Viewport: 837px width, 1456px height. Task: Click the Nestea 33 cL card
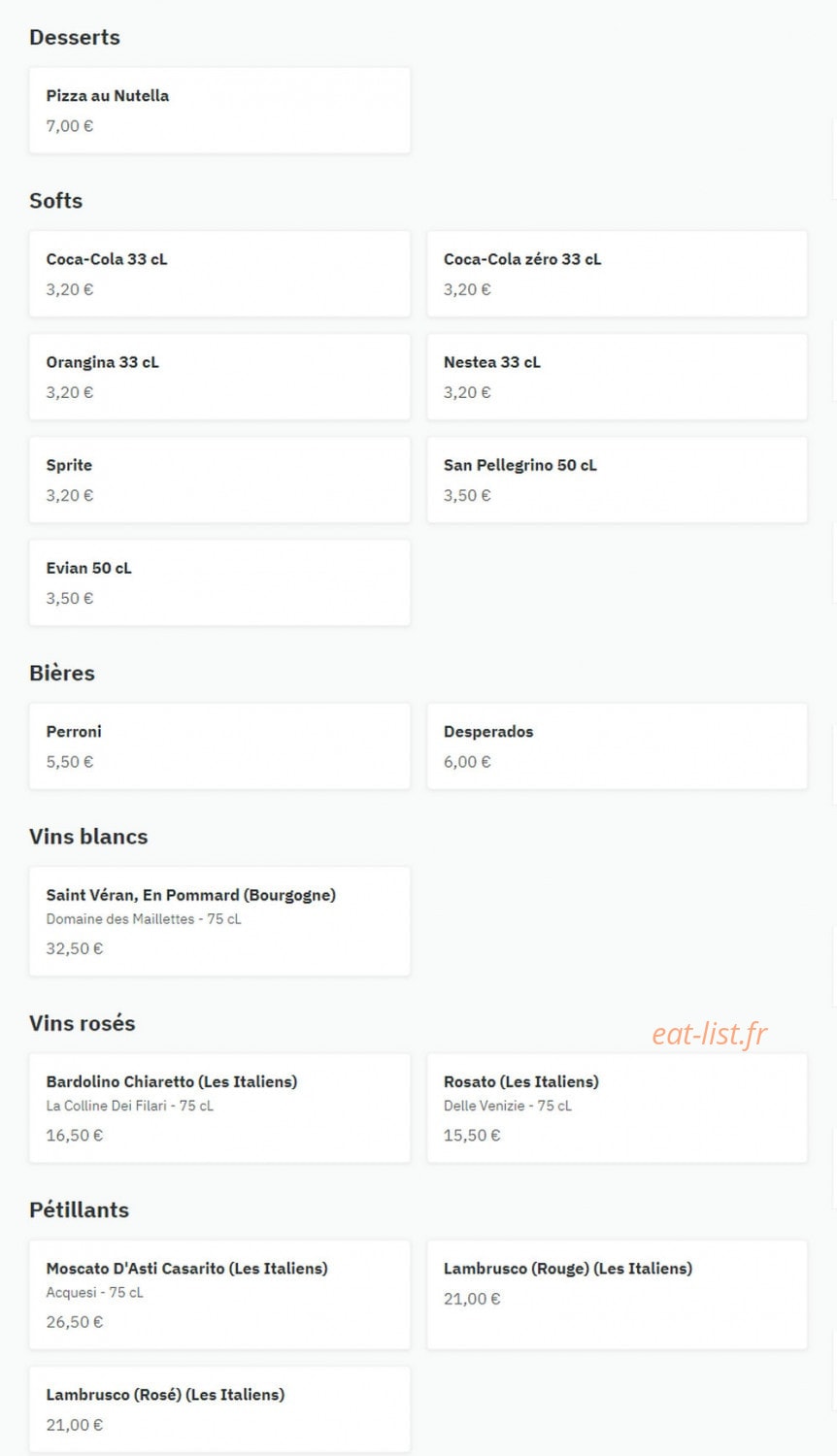point(617,377)
